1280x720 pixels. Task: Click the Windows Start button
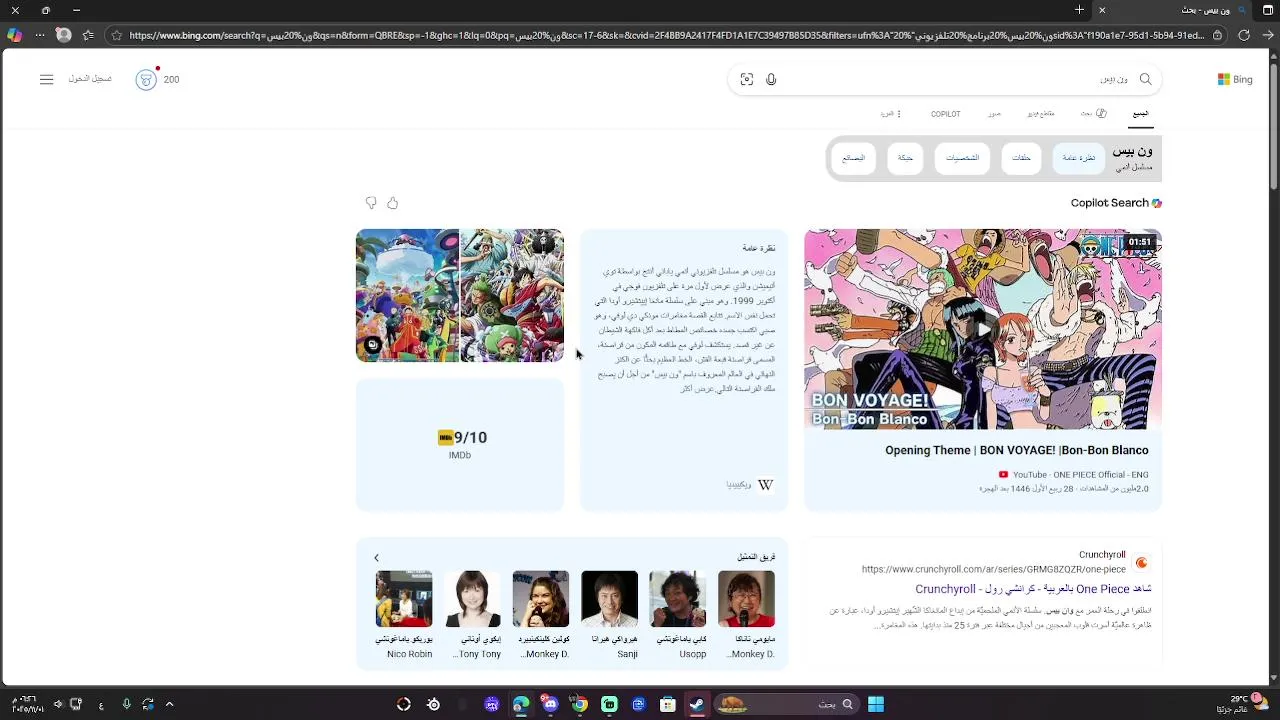(876, 704)
